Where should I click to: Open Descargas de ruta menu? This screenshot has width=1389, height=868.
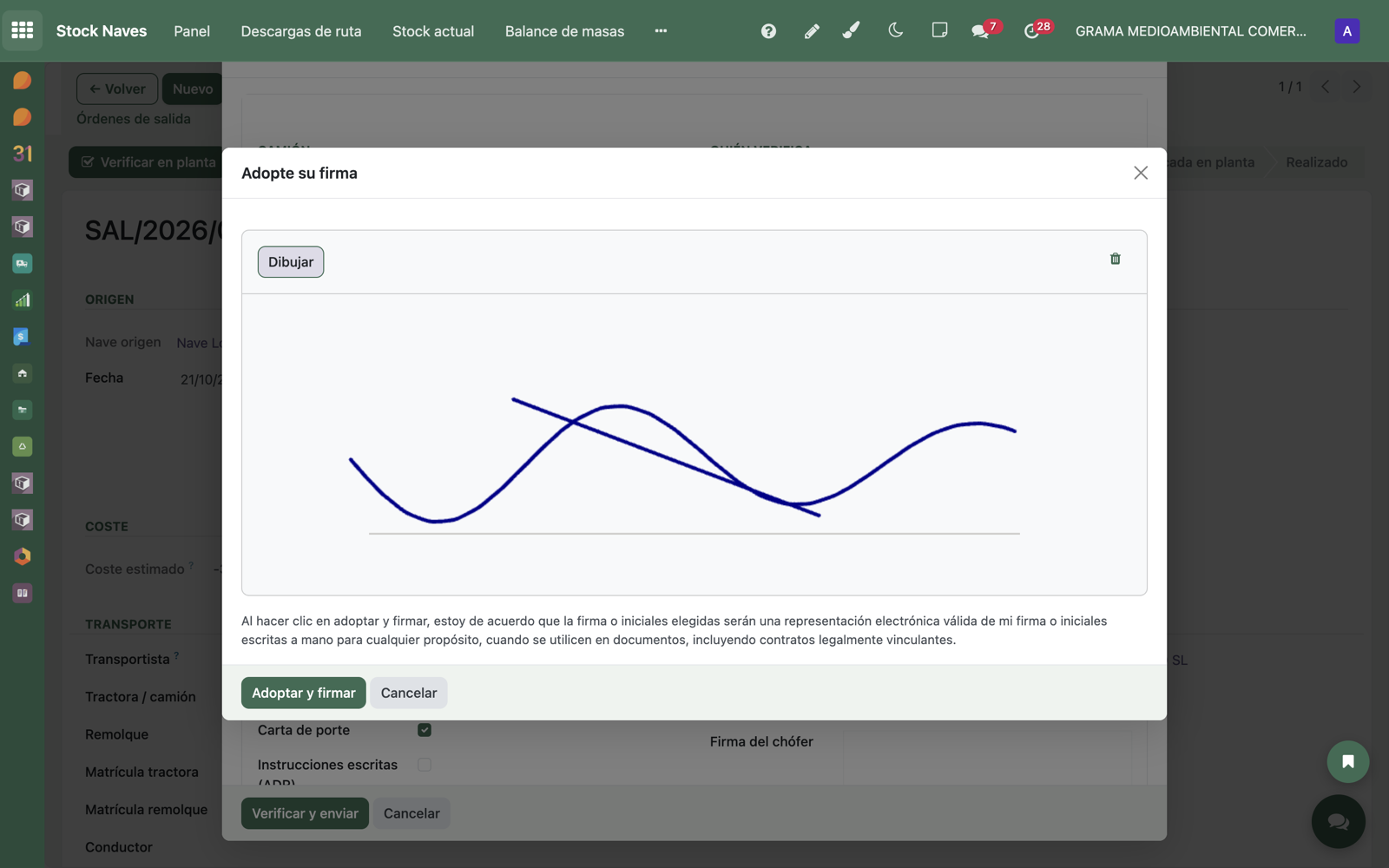pyautogui.click(x=301, y=31)
